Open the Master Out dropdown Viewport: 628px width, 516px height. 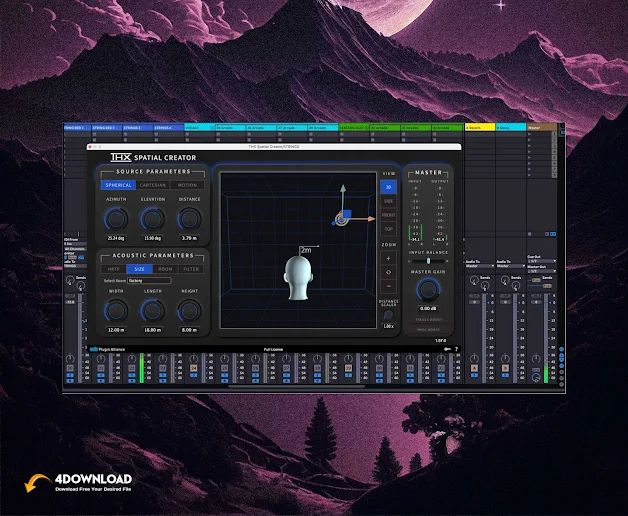pos(541,271)
